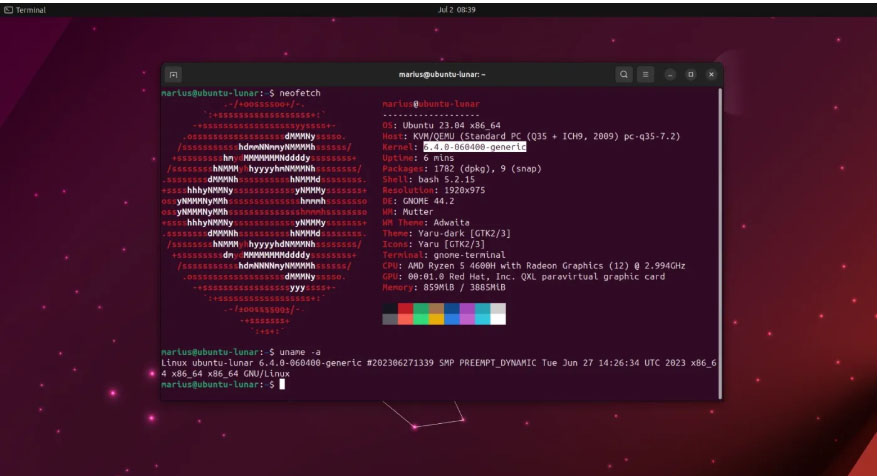Click the OS line Ubuntu 23.04 x86_64
The image size is (879, 476).
[442, 126]
